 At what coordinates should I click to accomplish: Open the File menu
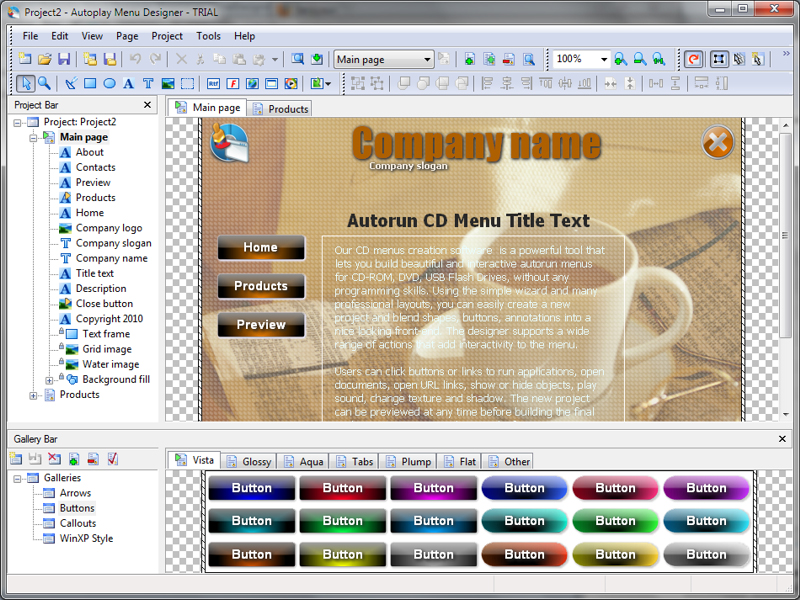click(30, 36)
